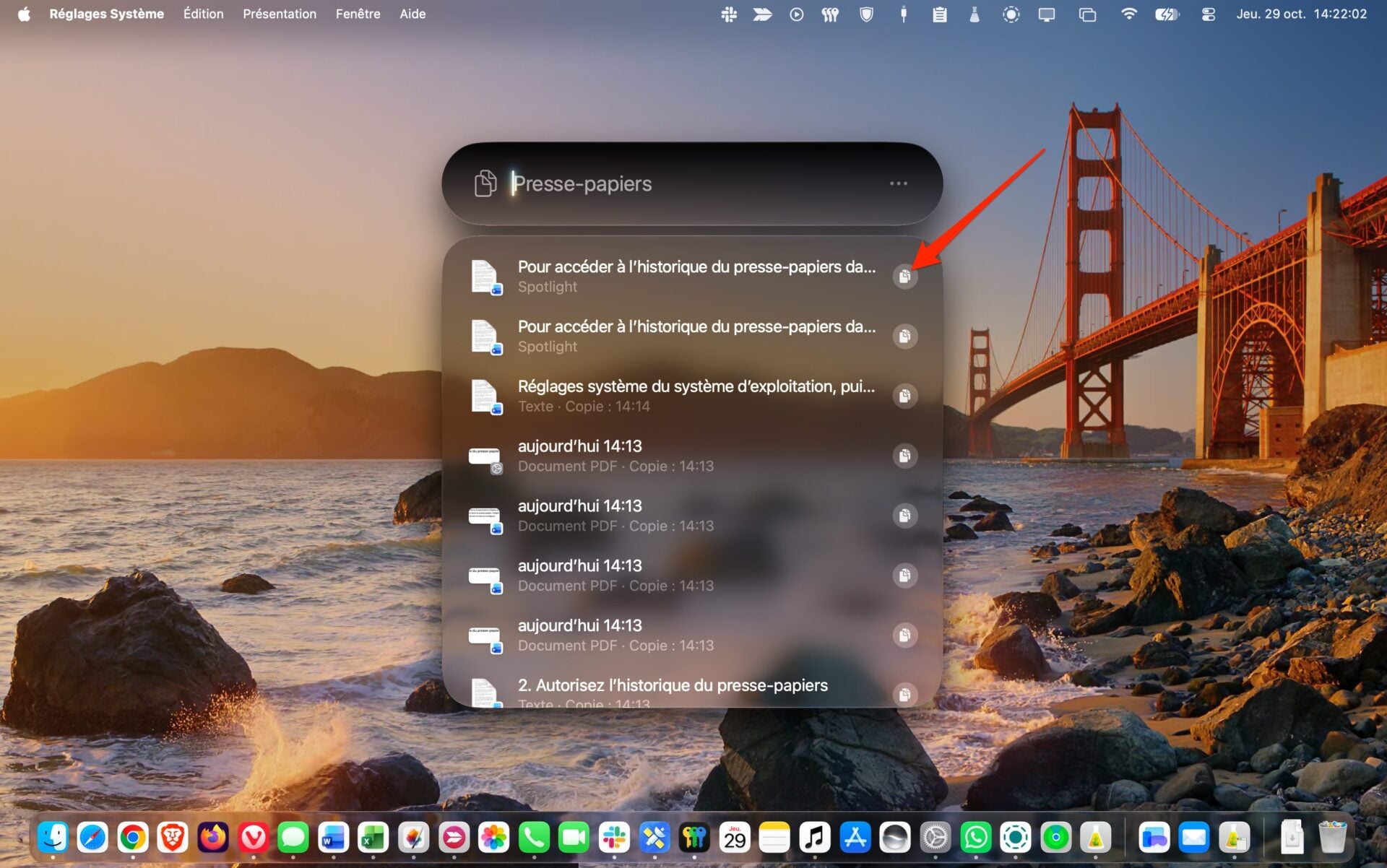This screenshot has width=1387, height=868.
Task: Open Notes from the Dock
Action: coord(774,838)
